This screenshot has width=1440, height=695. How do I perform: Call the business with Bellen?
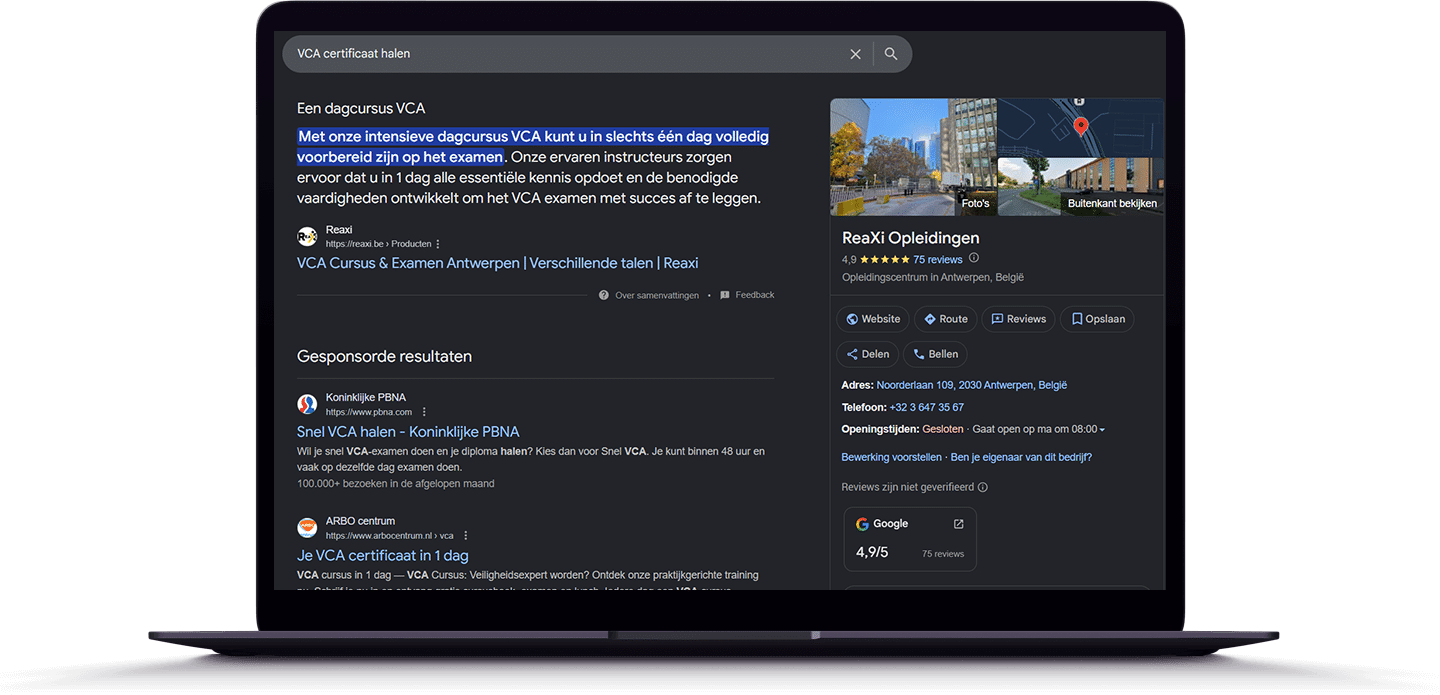point(935,354)
